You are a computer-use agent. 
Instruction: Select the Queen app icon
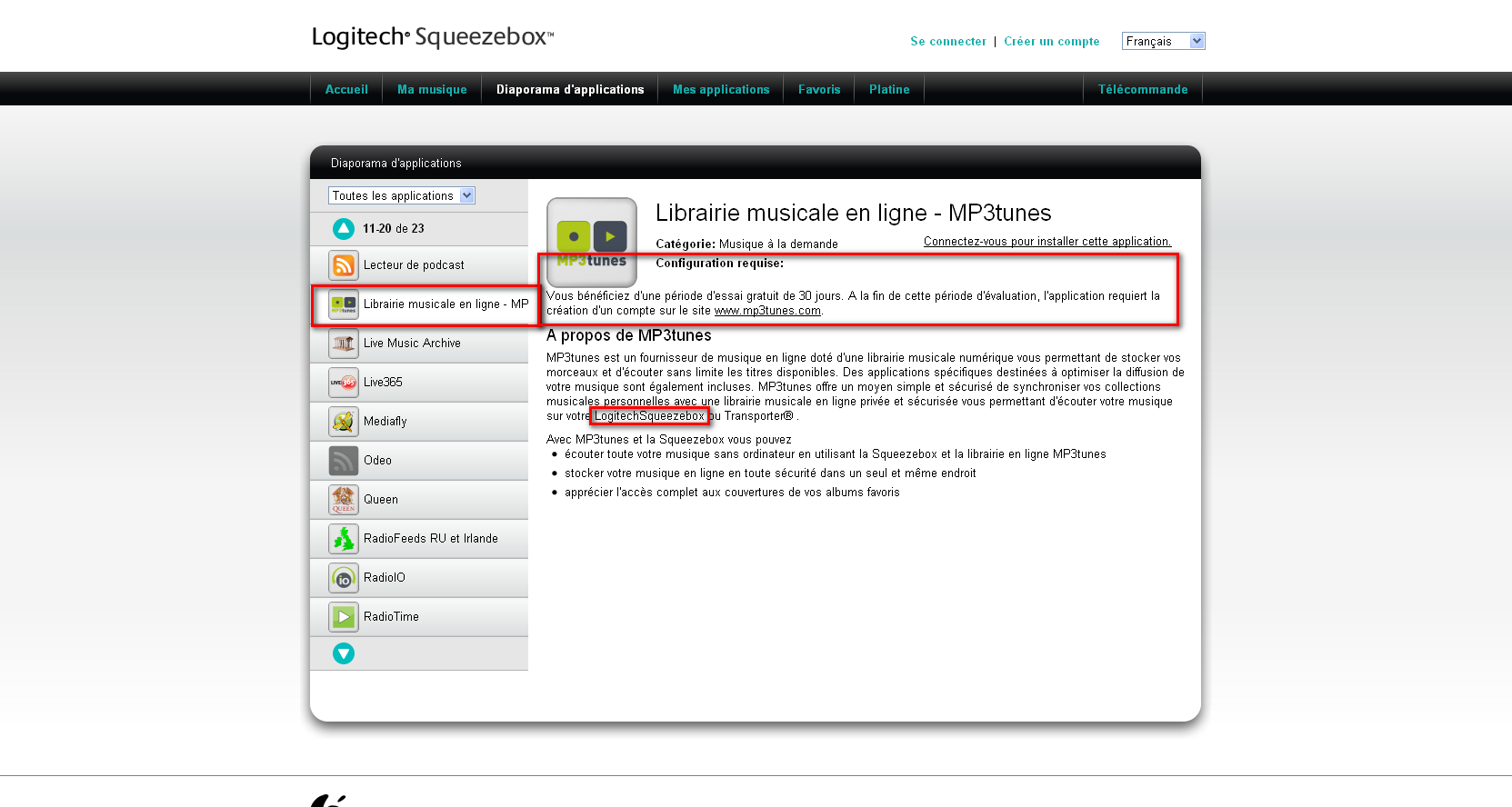pos(344,500)
